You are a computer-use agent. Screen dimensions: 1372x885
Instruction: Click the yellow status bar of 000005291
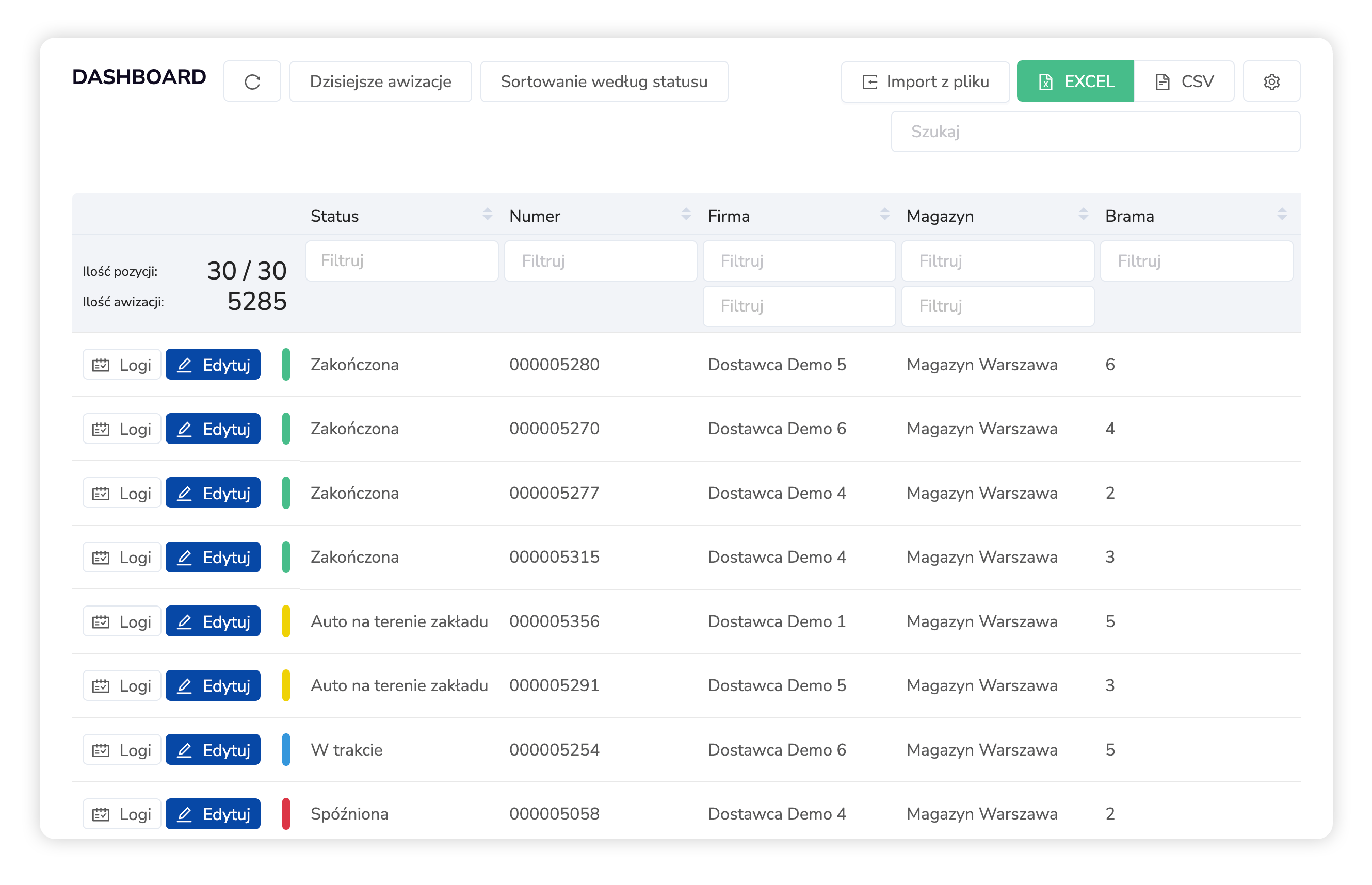286,685
